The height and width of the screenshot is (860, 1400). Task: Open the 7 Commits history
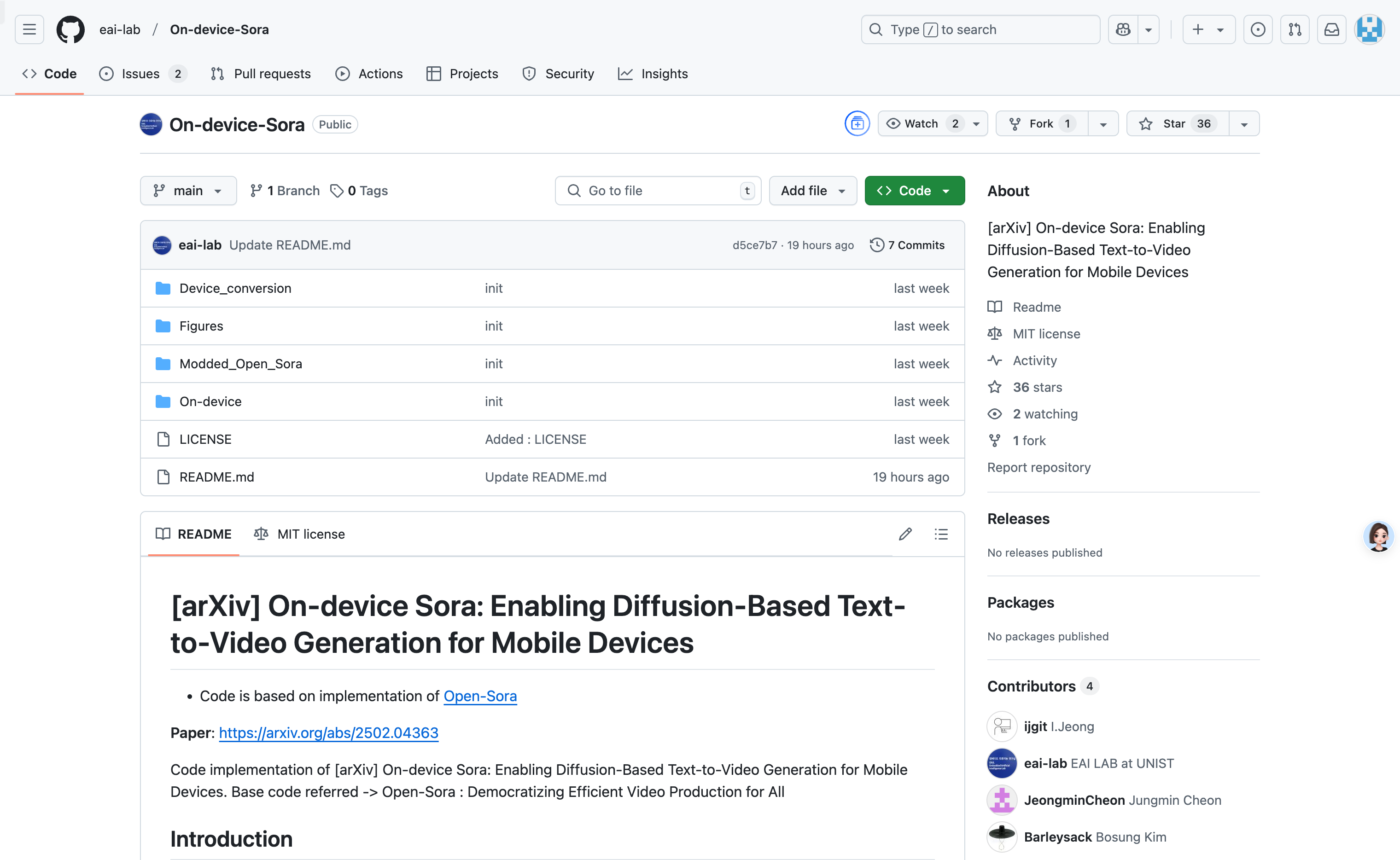pos(907,245)
